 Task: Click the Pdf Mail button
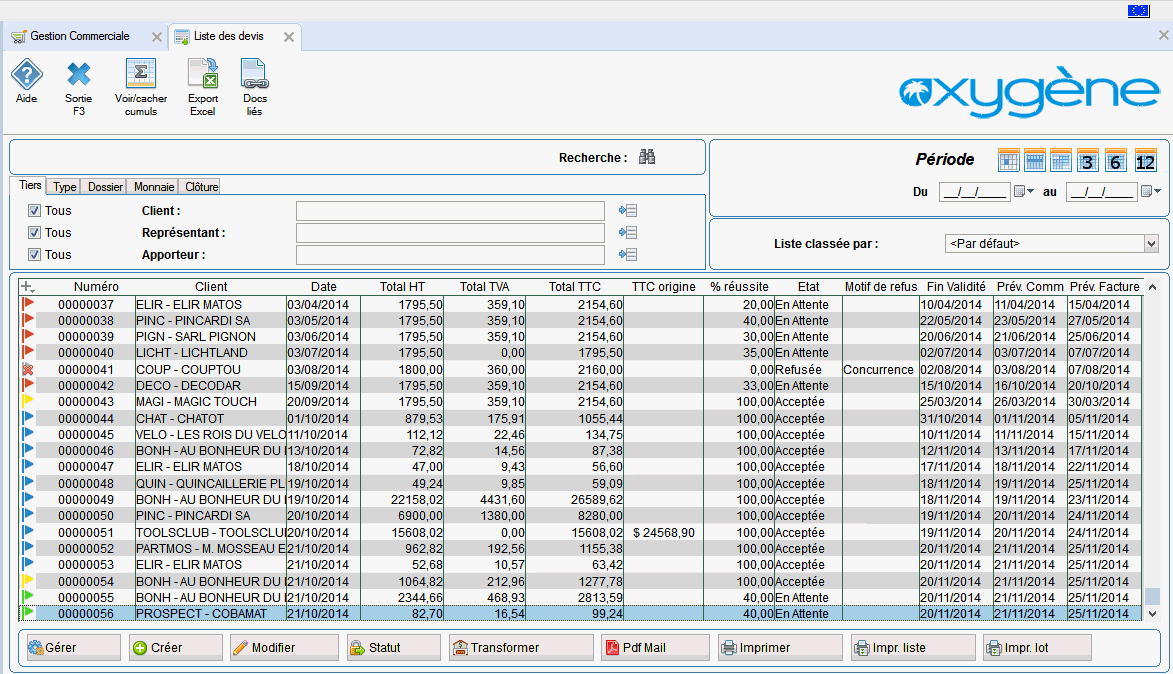pos(655,648)
